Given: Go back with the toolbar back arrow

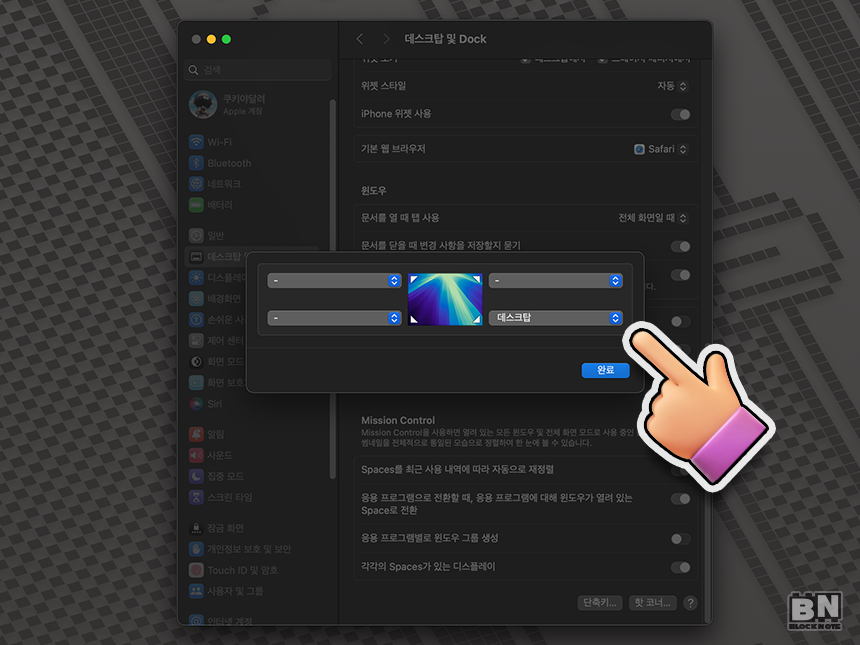Looking at the screenshot, I should tap(360, 39).
